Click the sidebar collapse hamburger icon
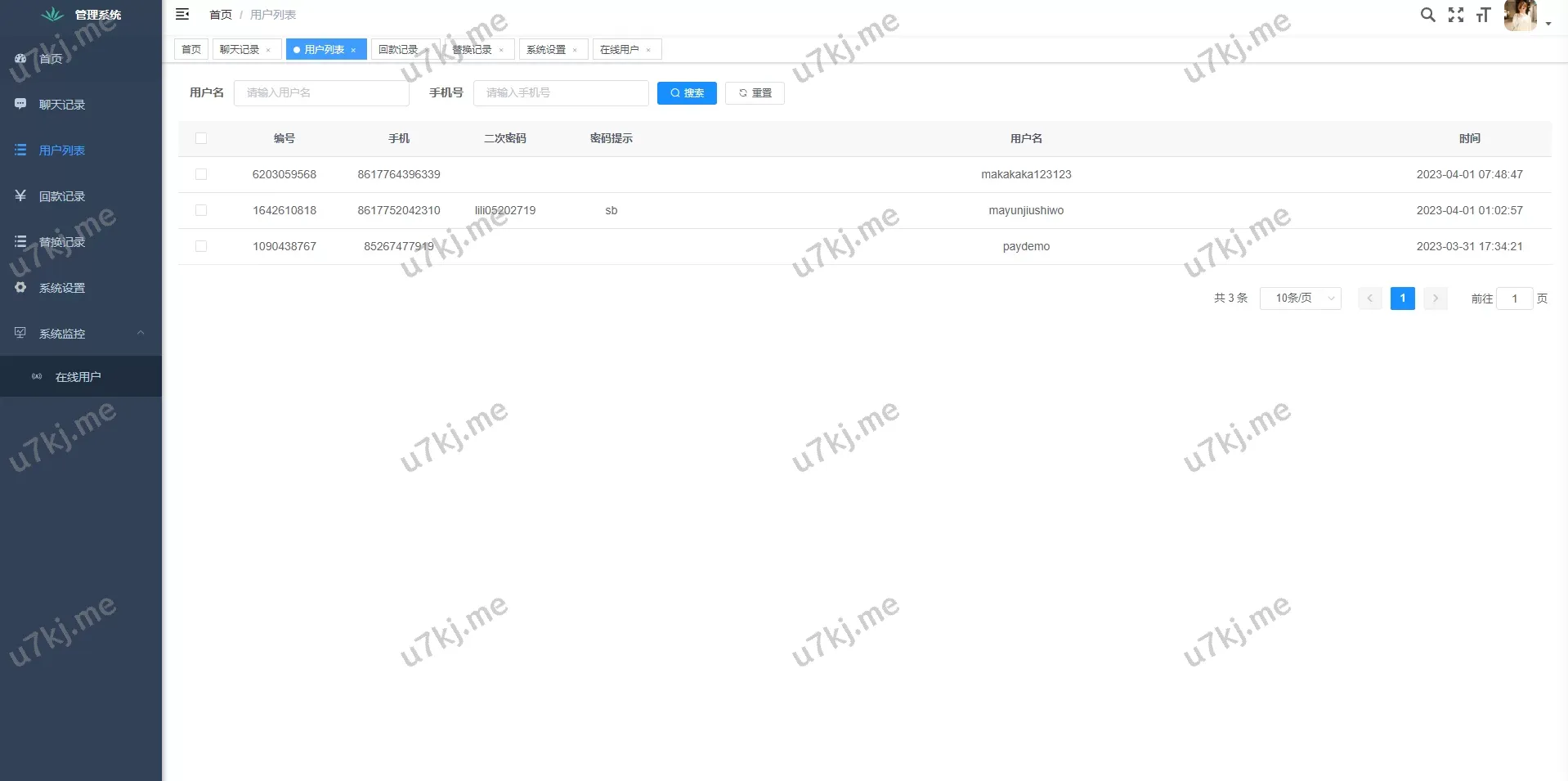1568x781 pixels. pyautogui.click(x=182, y=14)
